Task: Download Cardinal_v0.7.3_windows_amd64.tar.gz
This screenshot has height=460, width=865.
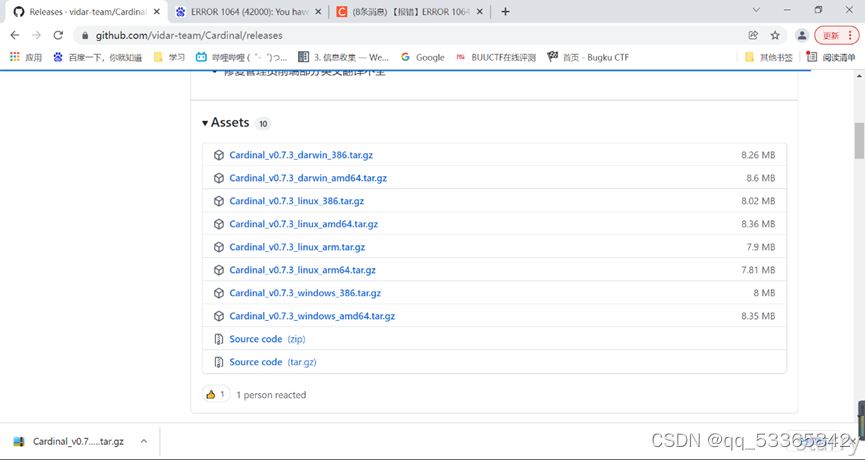Action: pyautogui.click(x=312, y=316)
